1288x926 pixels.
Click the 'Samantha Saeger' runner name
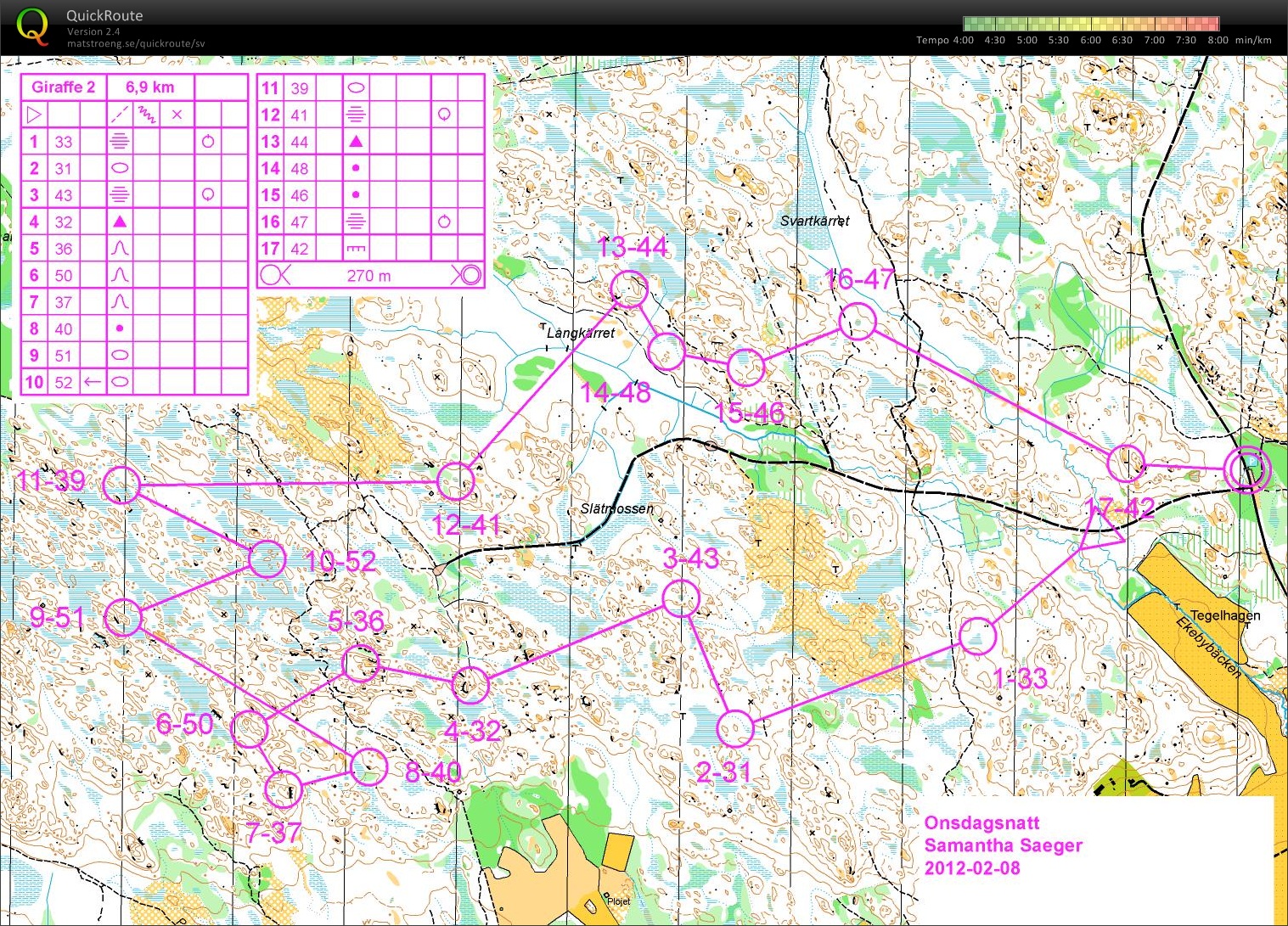click(1004, 845)
